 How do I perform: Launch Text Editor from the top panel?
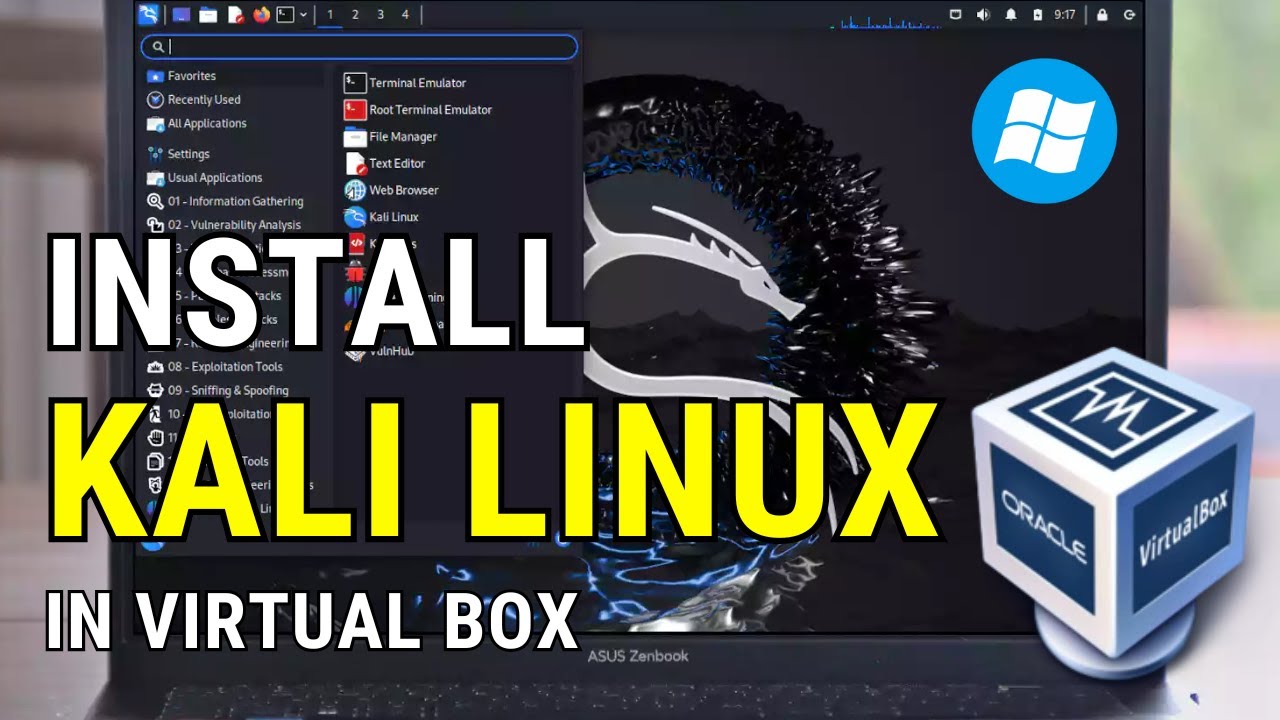[x=235, y=14]
